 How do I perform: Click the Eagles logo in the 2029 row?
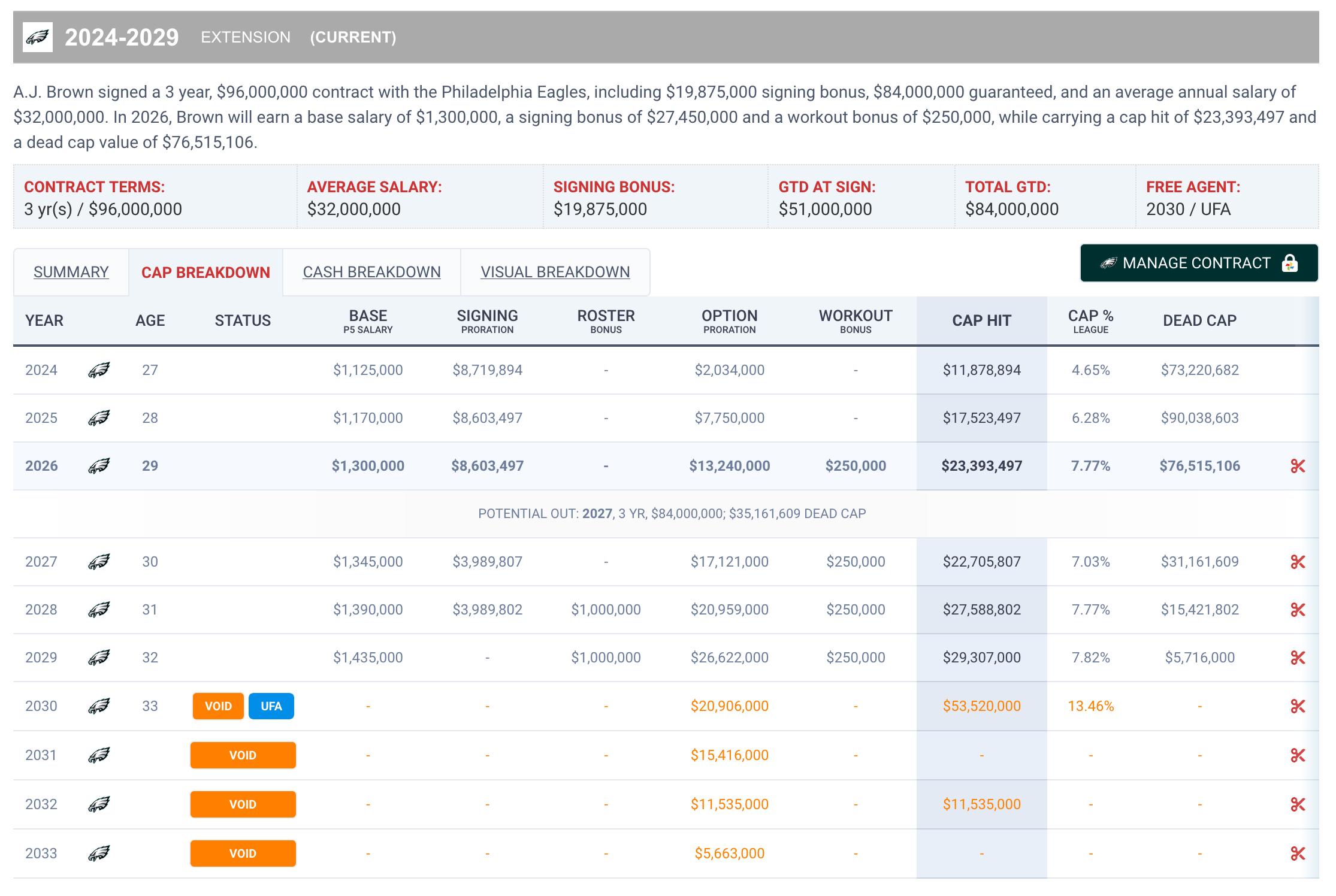coord(99,658)
